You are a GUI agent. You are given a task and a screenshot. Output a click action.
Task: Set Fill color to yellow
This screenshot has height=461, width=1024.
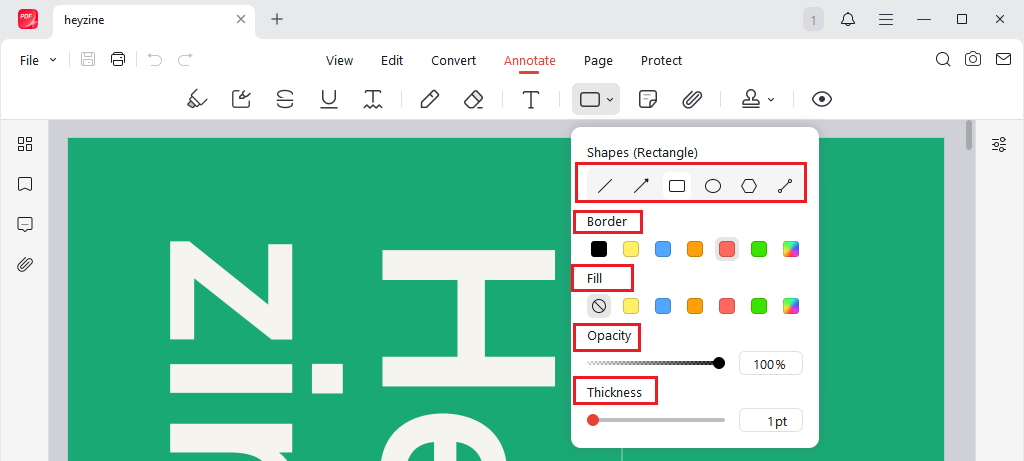631,306
